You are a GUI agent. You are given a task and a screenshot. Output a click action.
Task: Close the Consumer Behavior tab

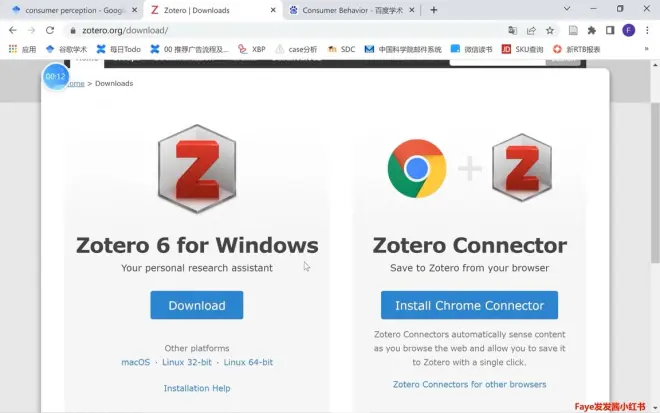coord(412,10)
